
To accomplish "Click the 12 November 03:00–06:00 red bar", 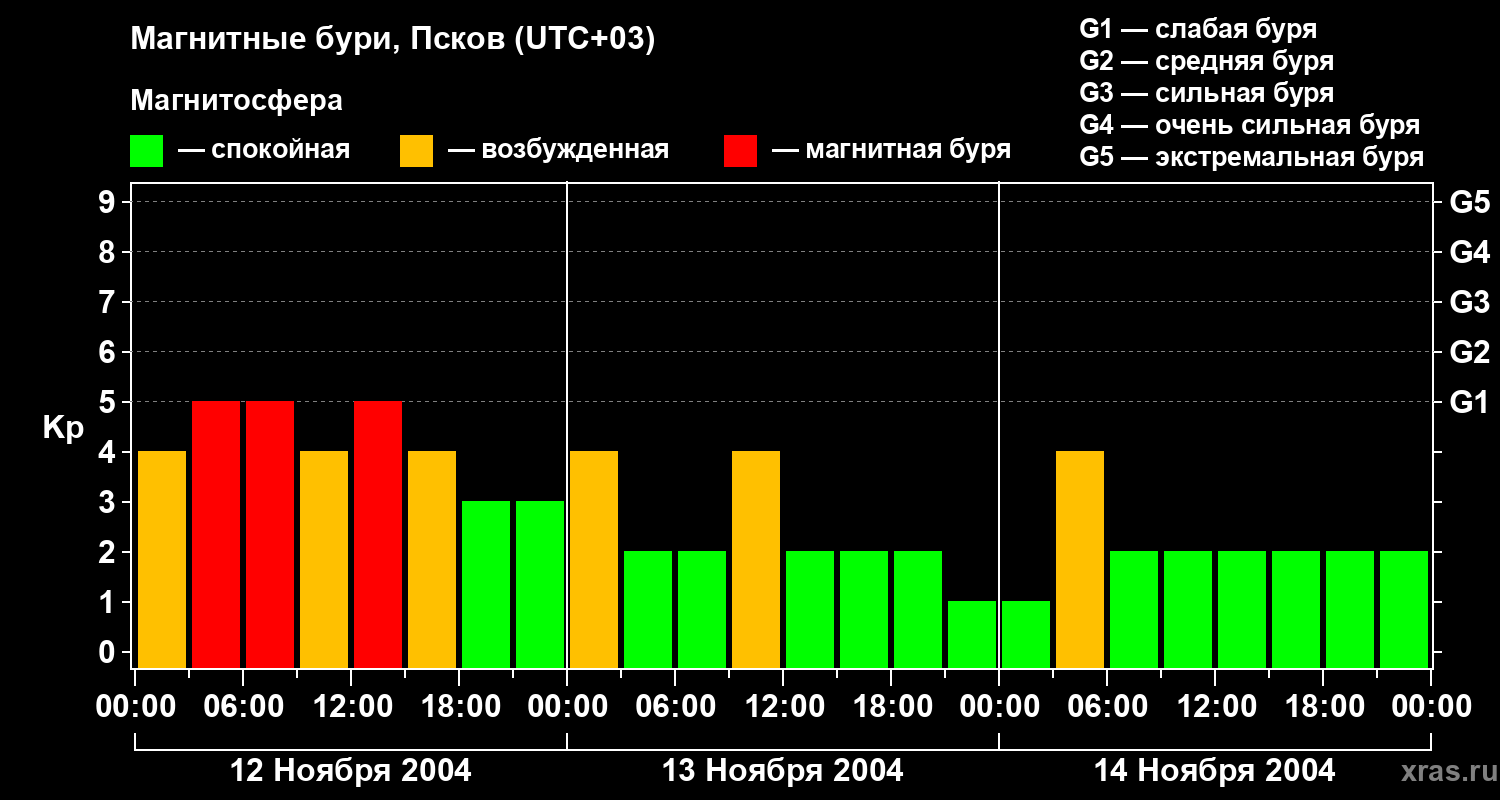I will tap(216, 534).
